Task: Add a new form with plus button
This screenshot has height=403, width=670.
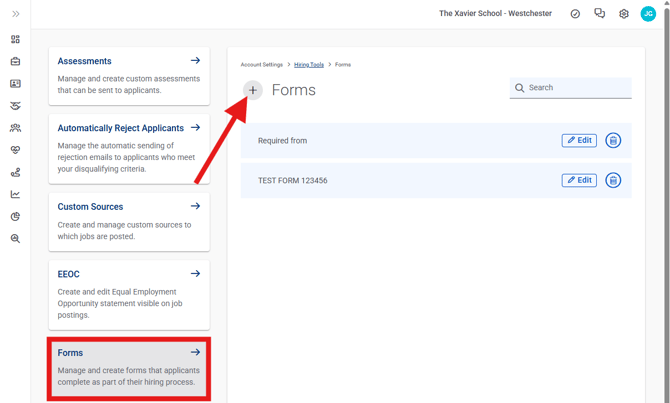Action: [x=253, y=90]
